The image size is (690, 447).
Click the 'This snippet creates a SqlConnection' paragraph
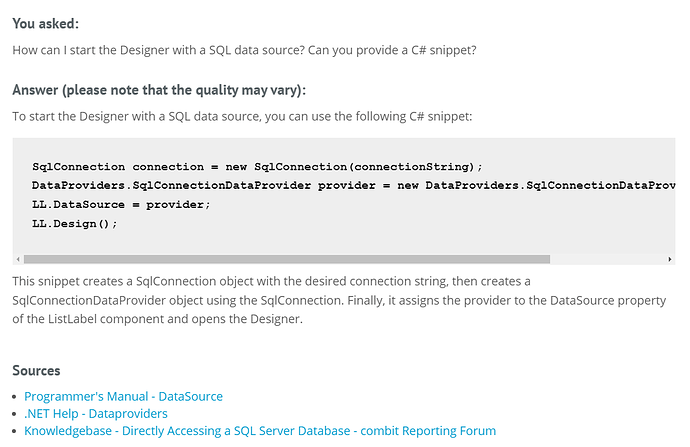(339, 300)
